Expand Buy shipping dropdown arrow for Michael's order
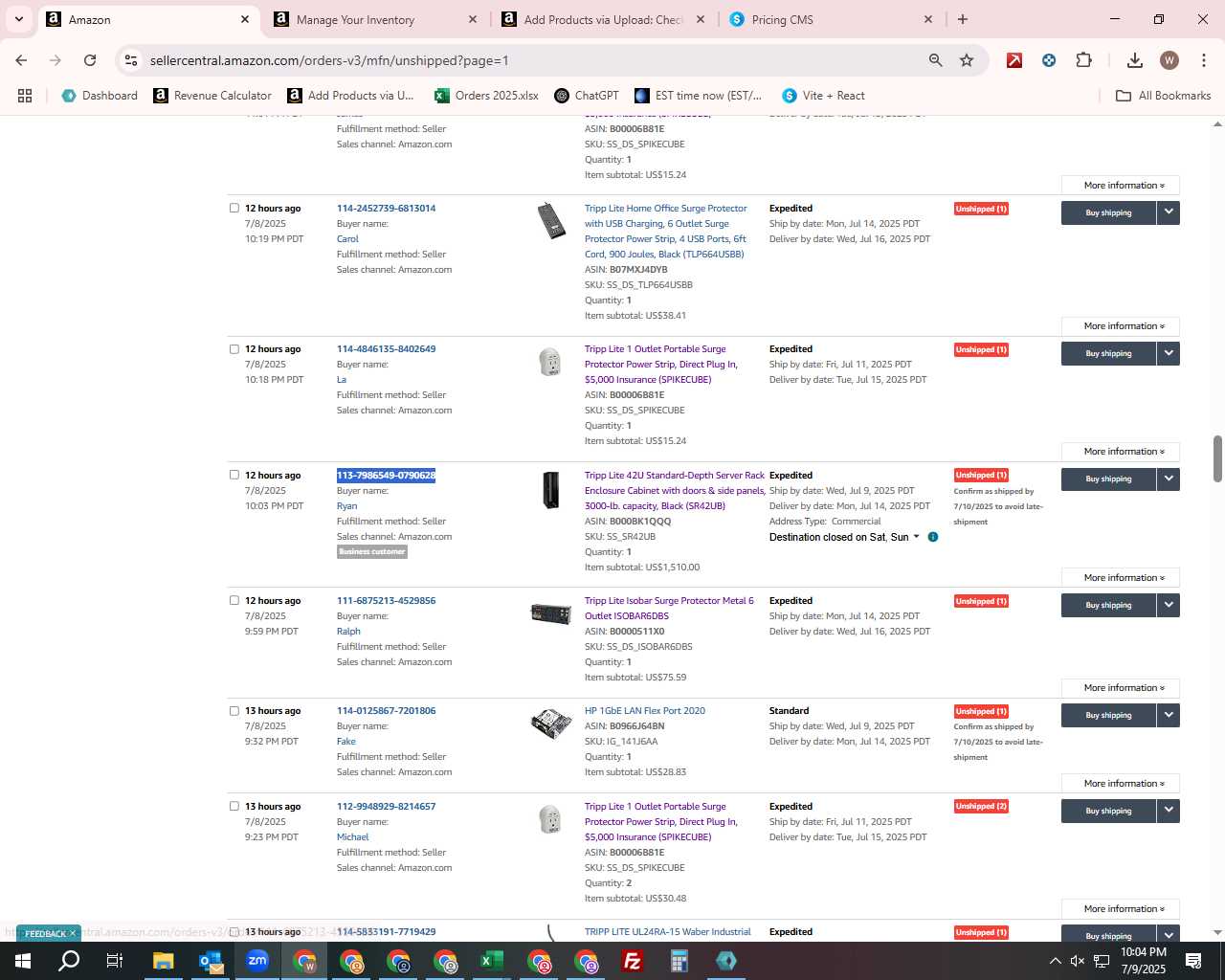Image resolution: width=1225 pixels, height=980 pixels. coord(1169,811)
